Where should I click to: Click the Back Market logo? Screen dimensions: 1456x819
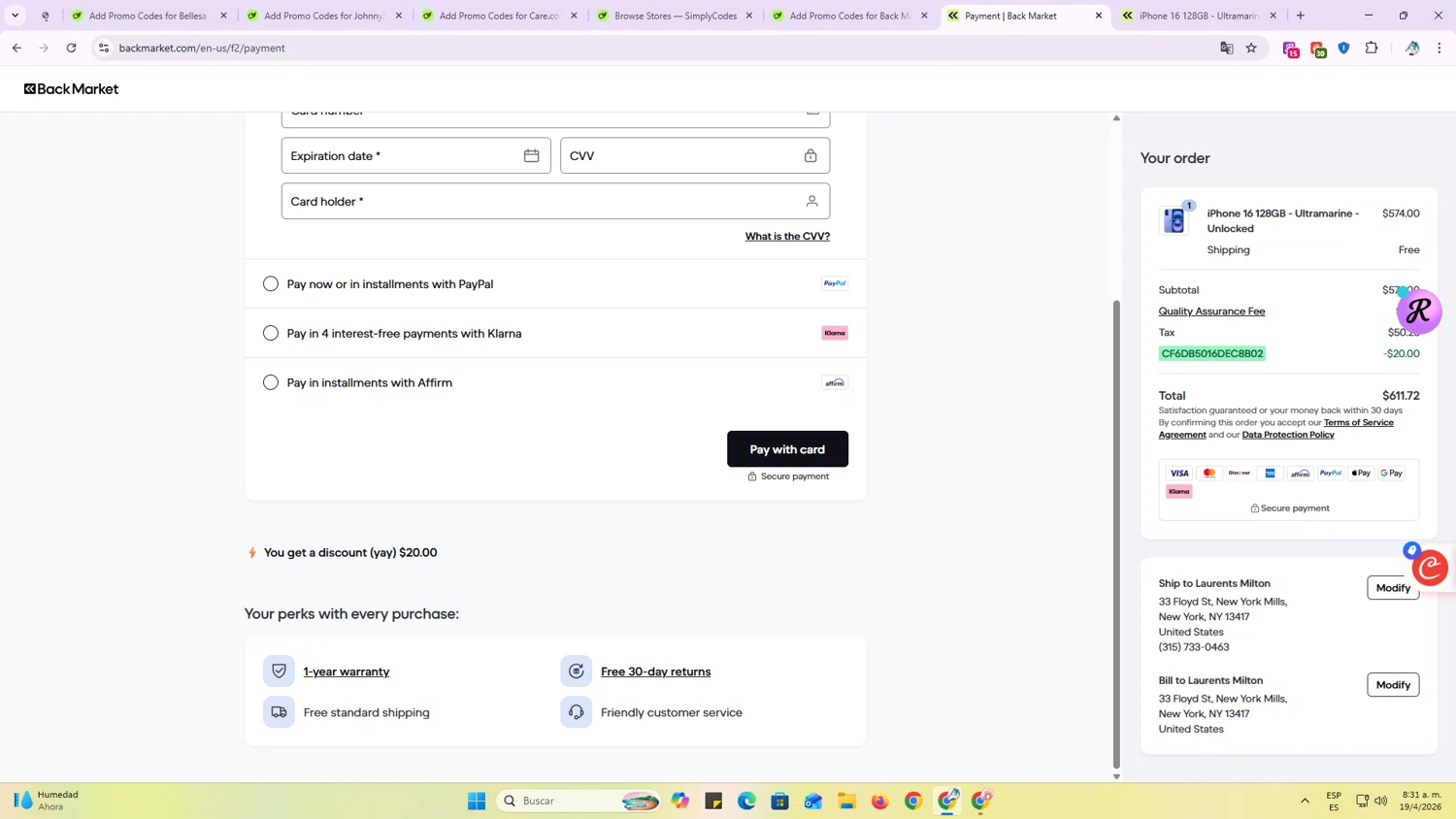point(71,88)
